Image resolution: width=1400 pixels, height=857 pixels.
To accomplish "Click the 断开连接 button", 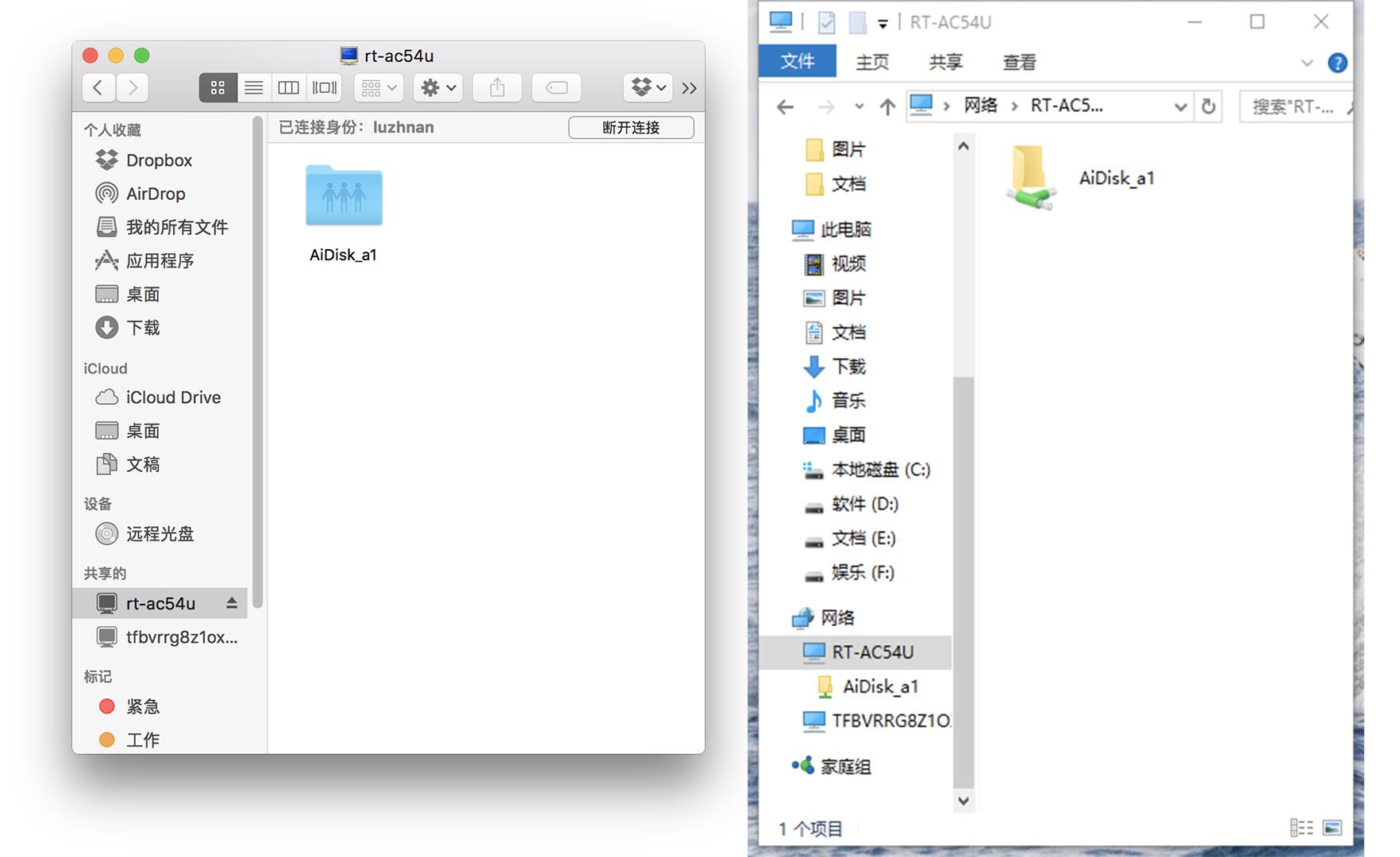I will [x=631, y=127].
